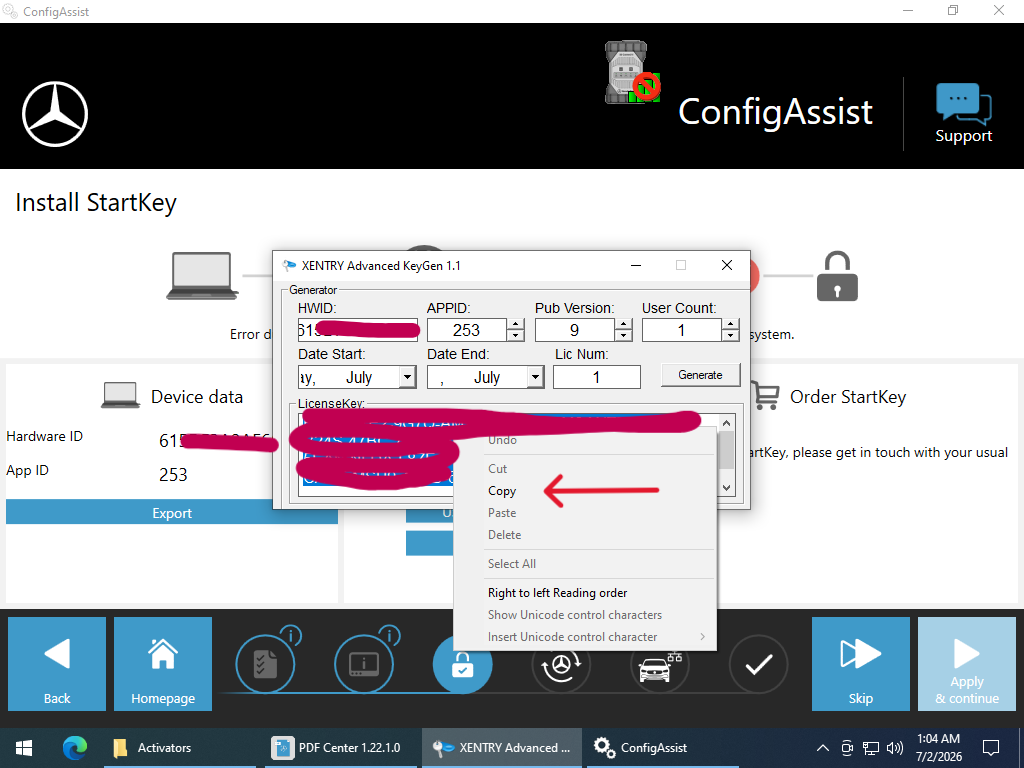Switch to ConfigAssist taskbar item
Image resolution: width=1024 pixels, height=768 pixels.
click(x=663, y=748)
